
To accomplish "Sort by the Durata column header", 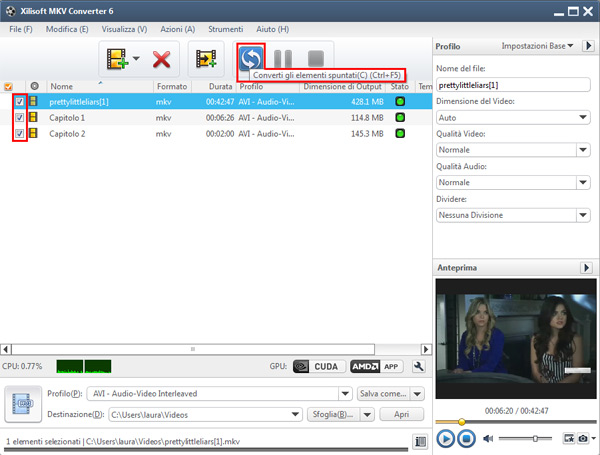I will pos(220,86).
